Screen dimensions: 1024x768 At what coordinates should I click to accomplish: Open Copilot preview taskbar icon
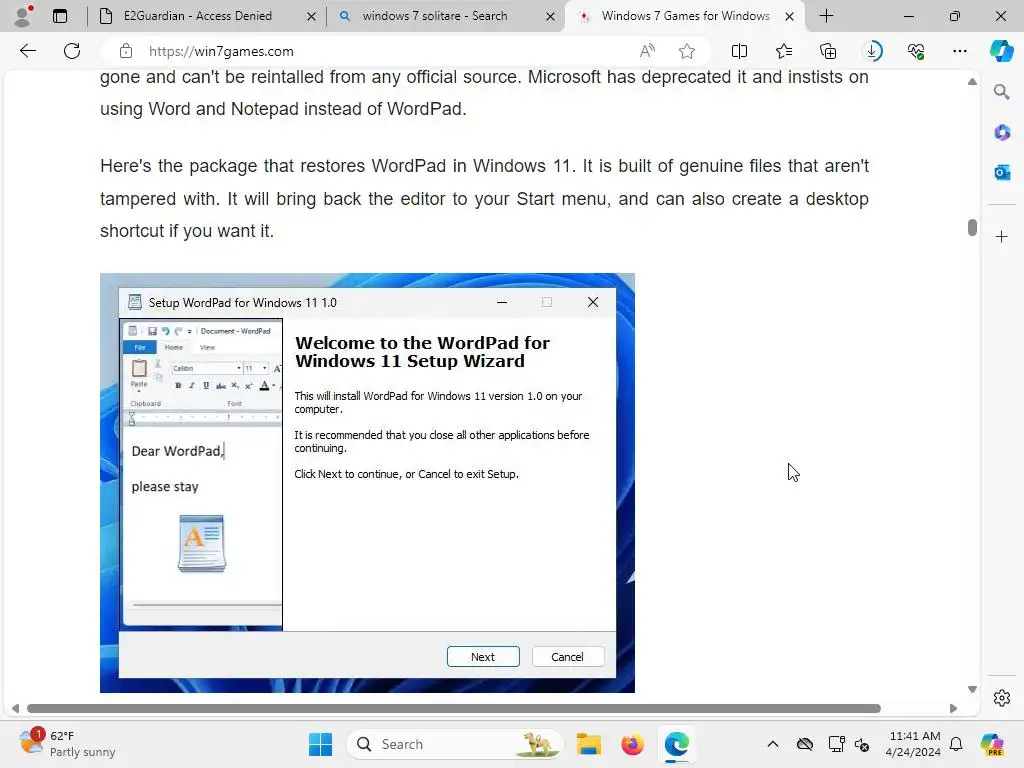(x=992, y=744)
